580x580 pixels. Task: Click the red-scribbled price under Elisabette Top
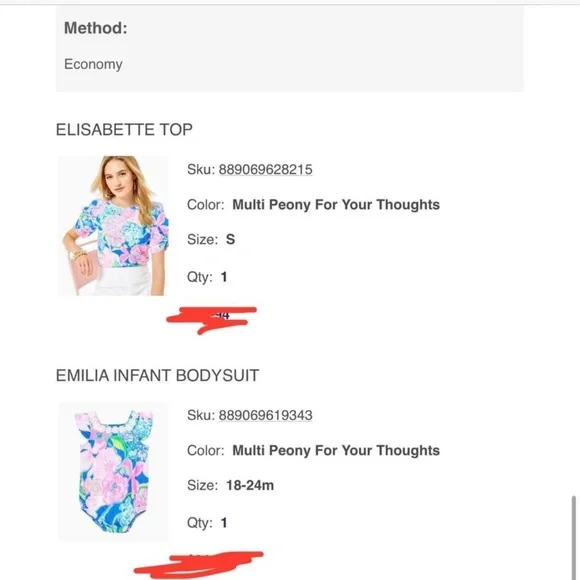212,320
